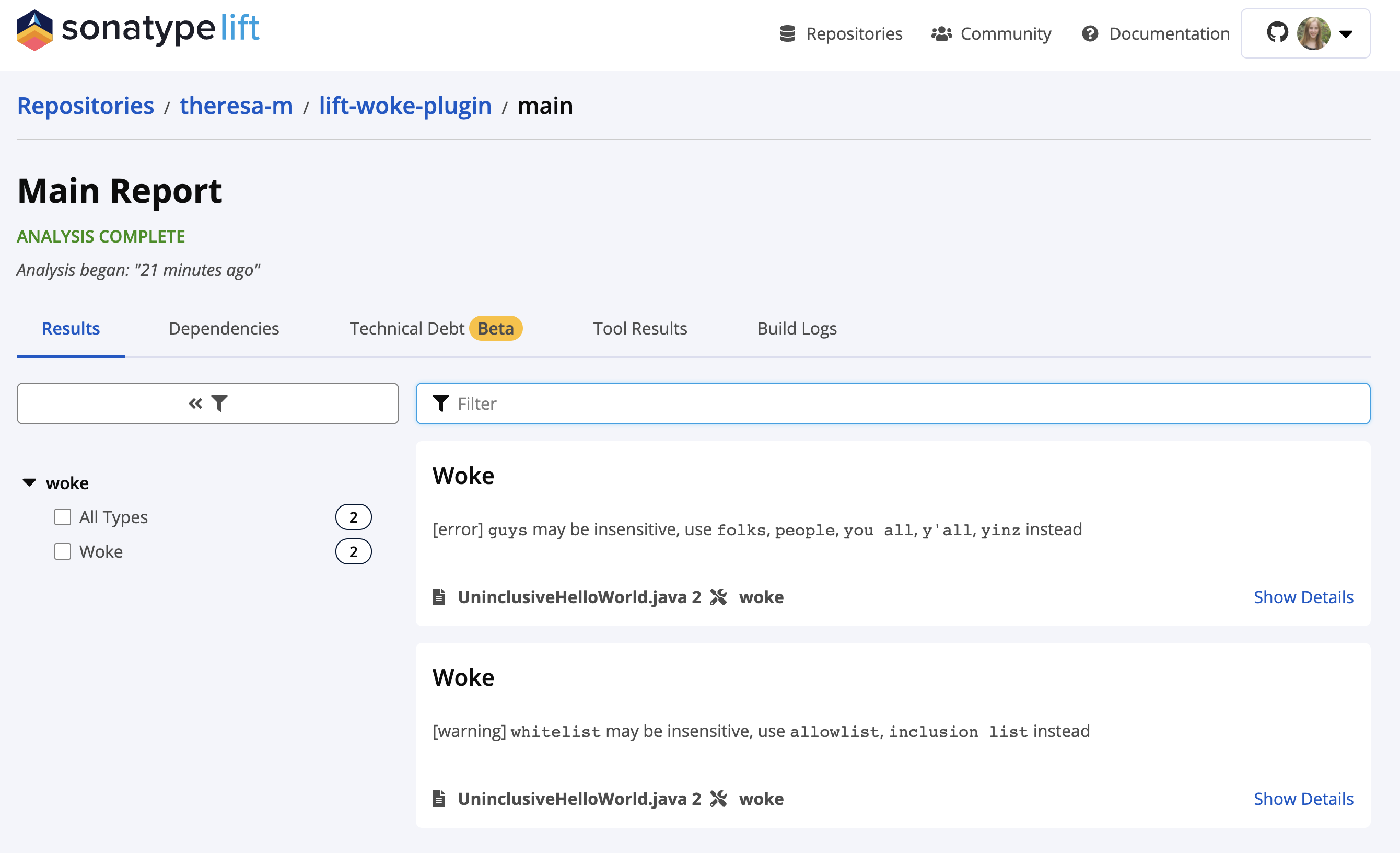Focus the Filter input field
Image resolution: width=1400 pixels, height=853 pixels.
pos(893,403)
